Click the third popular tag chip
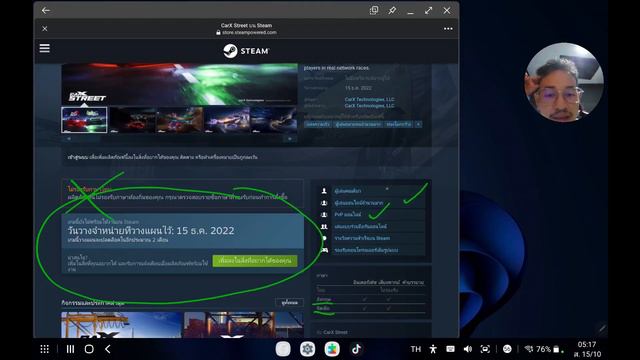 (398, 124)
